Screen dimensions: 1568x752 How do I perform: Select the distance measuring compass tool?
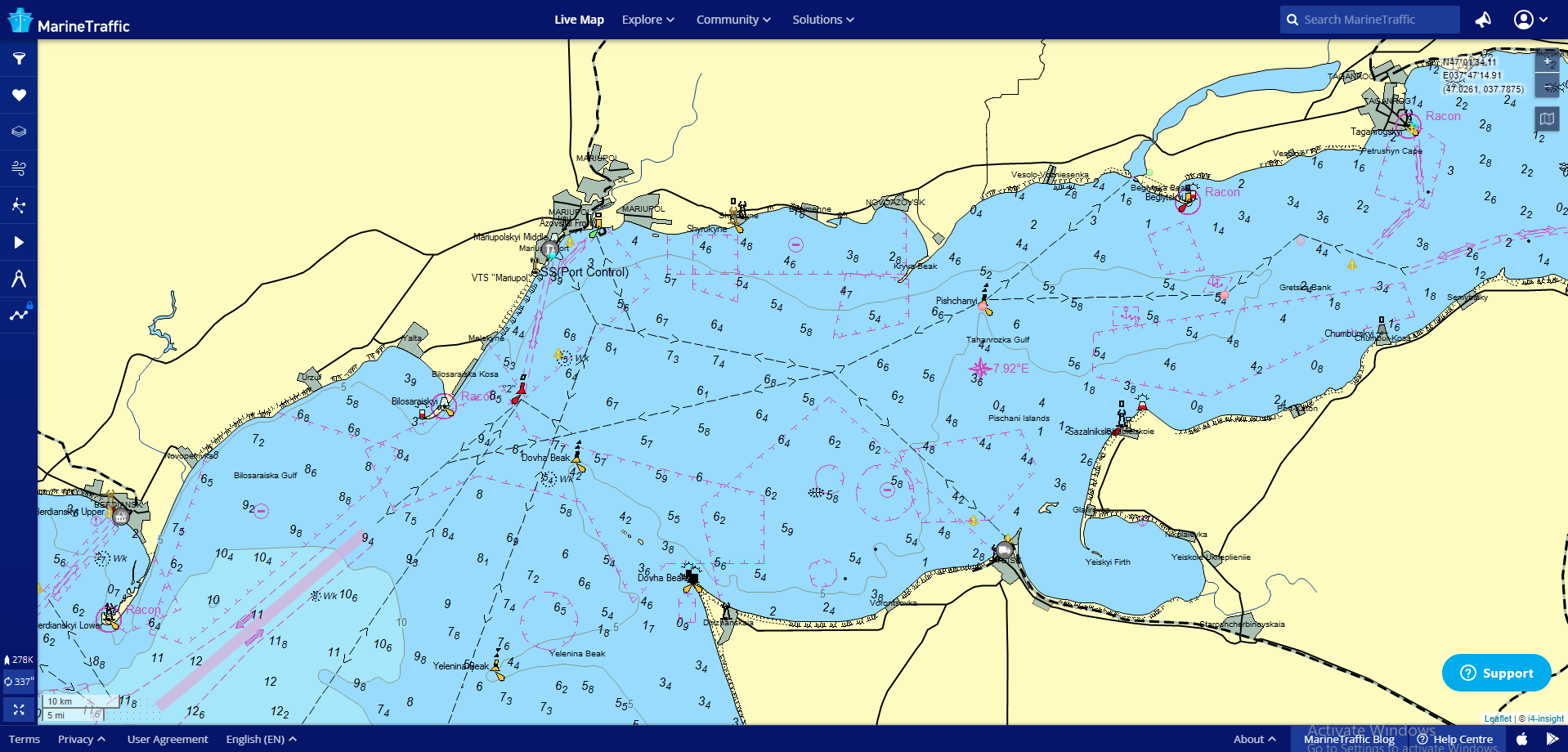[19, 279]
